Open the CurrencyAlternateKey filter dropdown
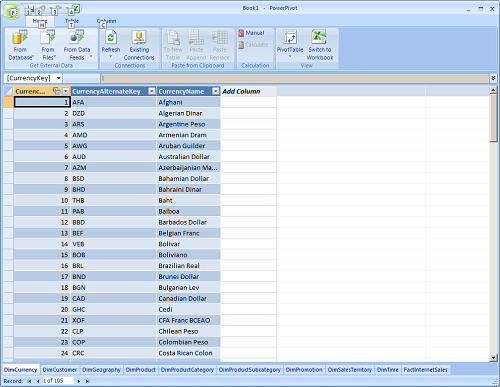The height and width of the screenshot is (387, 500). (152, 91)
